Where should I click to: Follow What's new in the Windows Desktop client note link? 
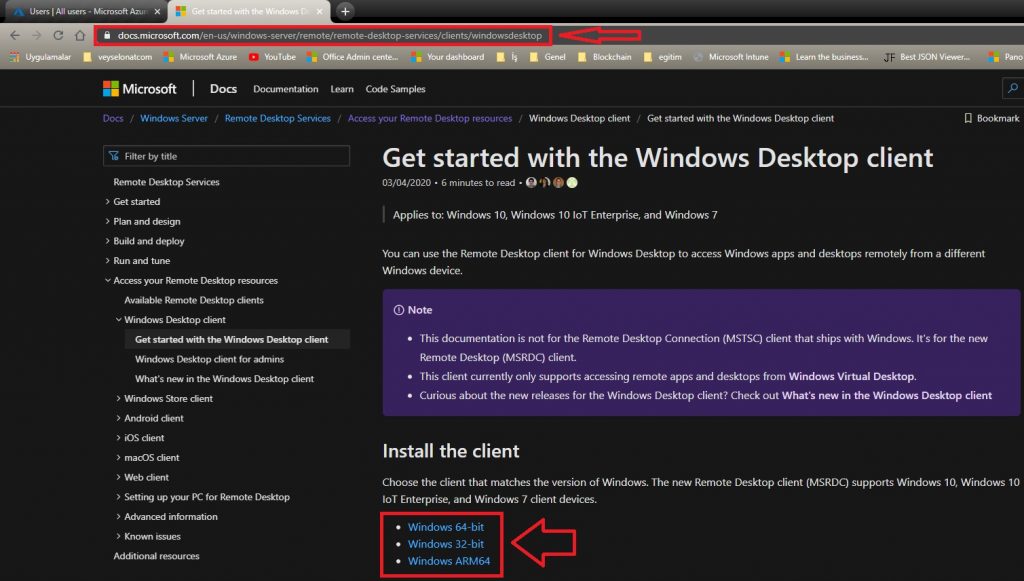pyautogui.click(x=886, y=395)
